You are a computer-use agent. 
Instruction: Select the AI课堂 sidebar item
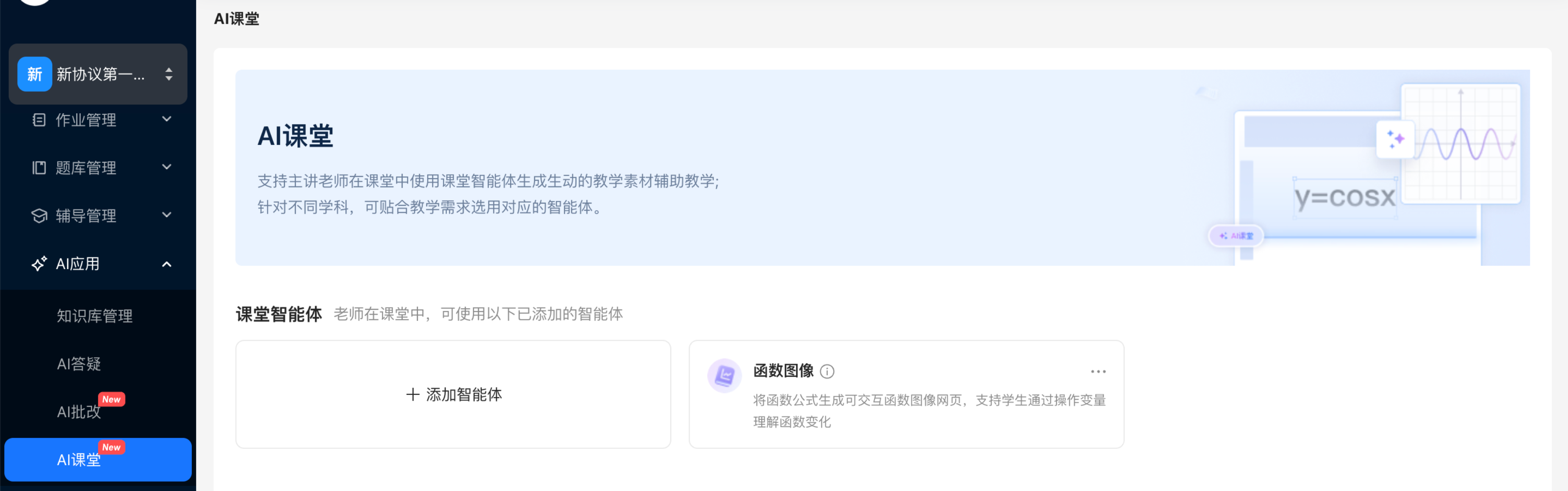(x=79, y=460)
